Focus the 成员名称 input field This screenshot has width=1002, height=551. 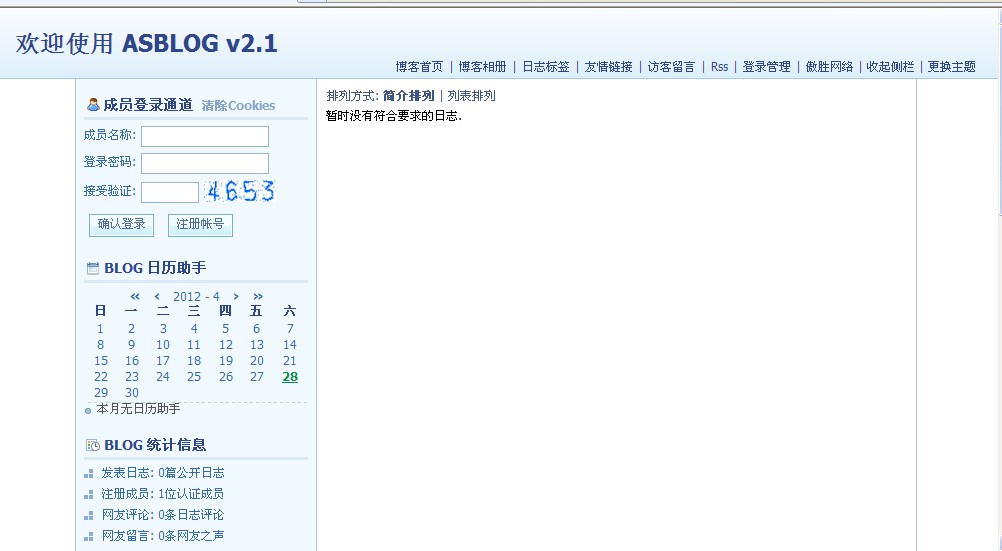click(x=205, y=136)
